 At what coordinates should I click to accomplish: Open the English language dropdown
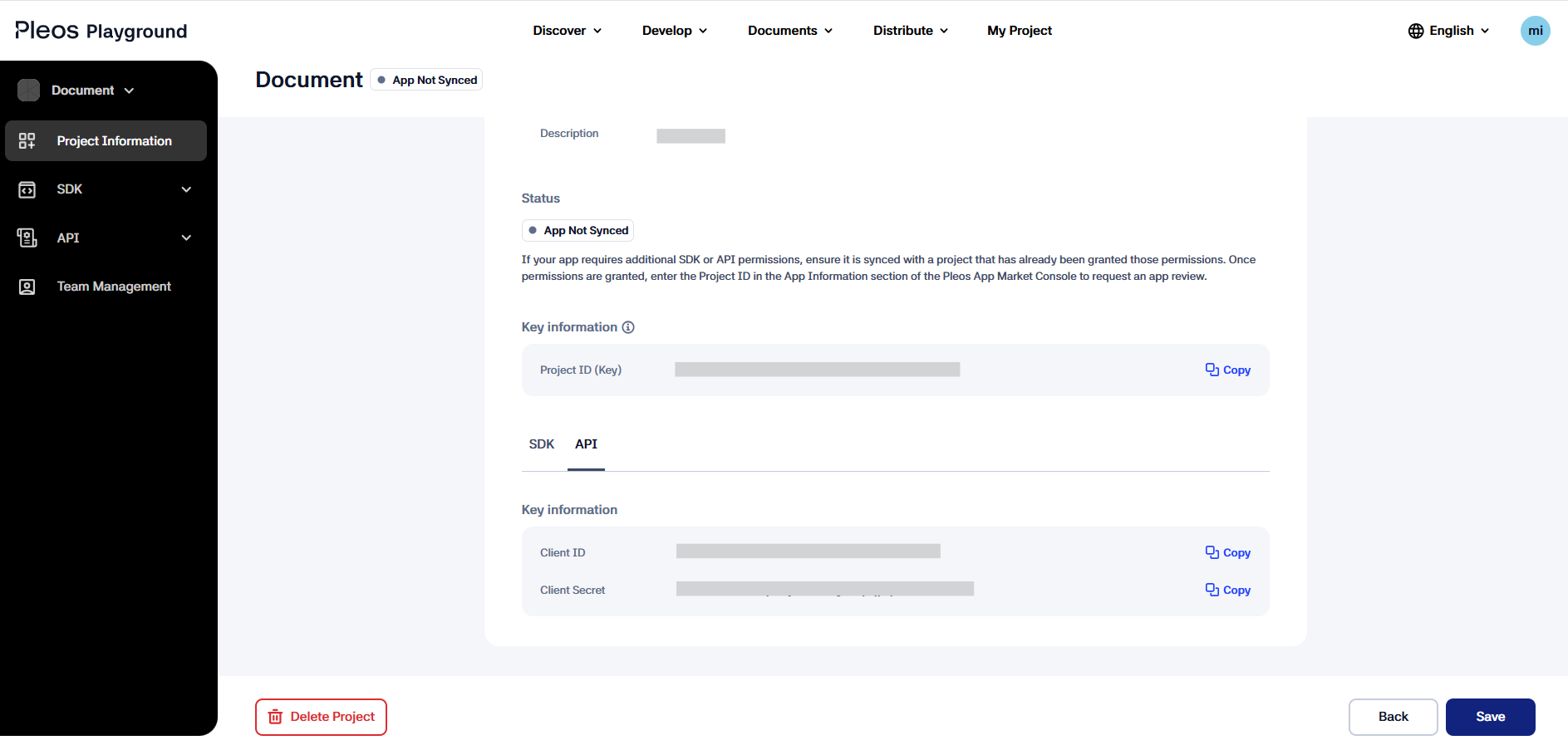pyautogui.click(x=1448, y=31)
